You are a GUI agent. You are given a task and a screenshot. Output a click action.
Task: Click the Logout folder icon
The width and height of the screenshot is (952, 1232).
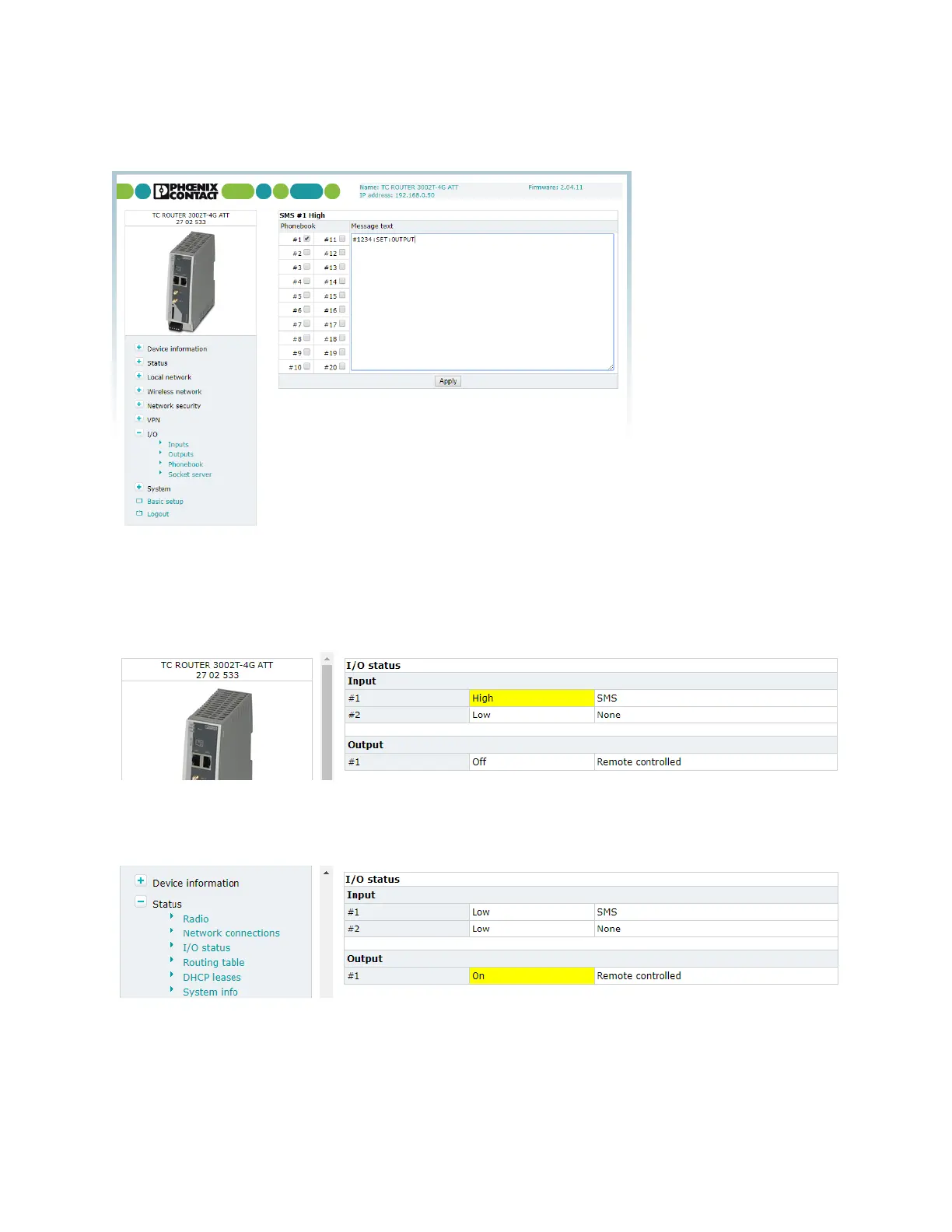coord(139,513)
